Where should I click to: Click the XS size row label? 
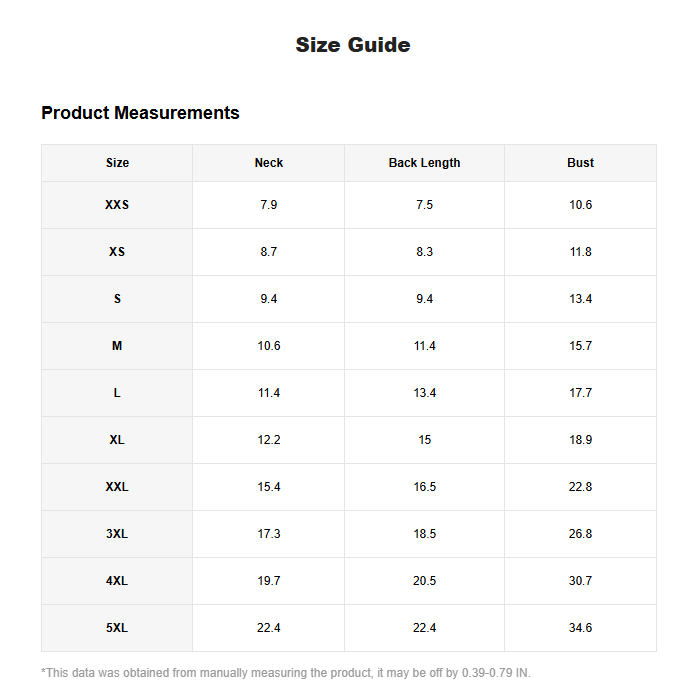pos(117,252)
